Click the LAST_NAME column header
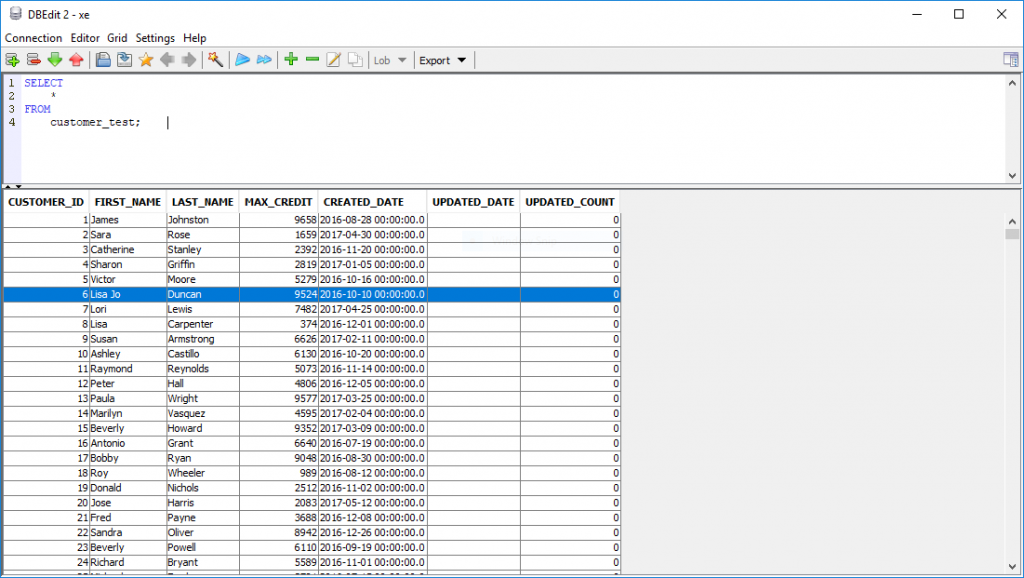The image size is (1024, 578). pyautogui.click(x=203, y=202)
